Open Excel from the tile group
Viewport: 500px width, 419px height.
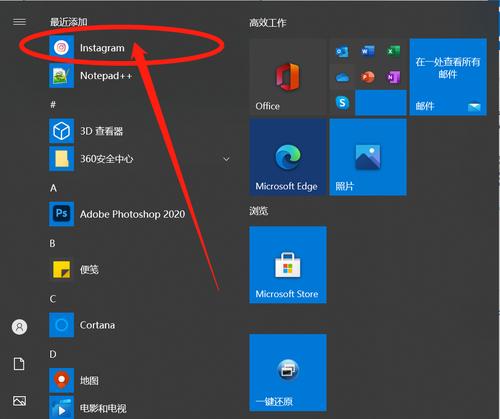pos(393,51)
